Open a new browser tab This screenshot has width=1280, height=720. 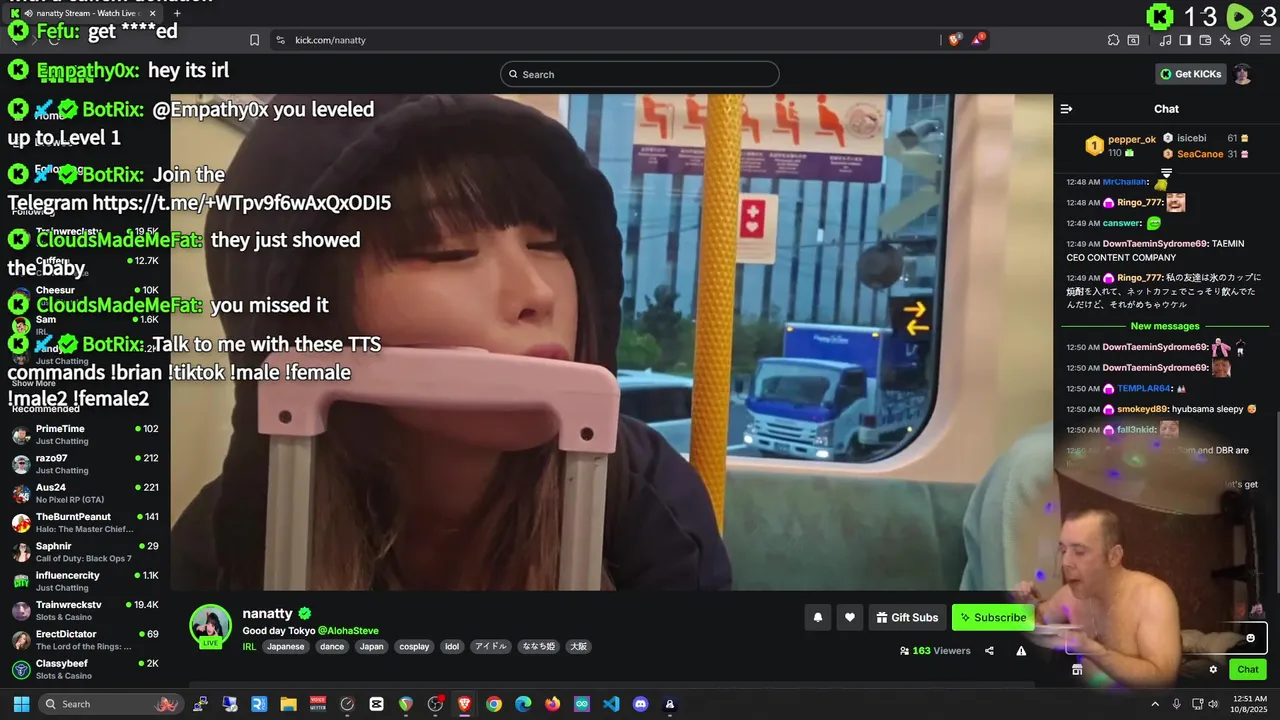click(x=177, y=13)
